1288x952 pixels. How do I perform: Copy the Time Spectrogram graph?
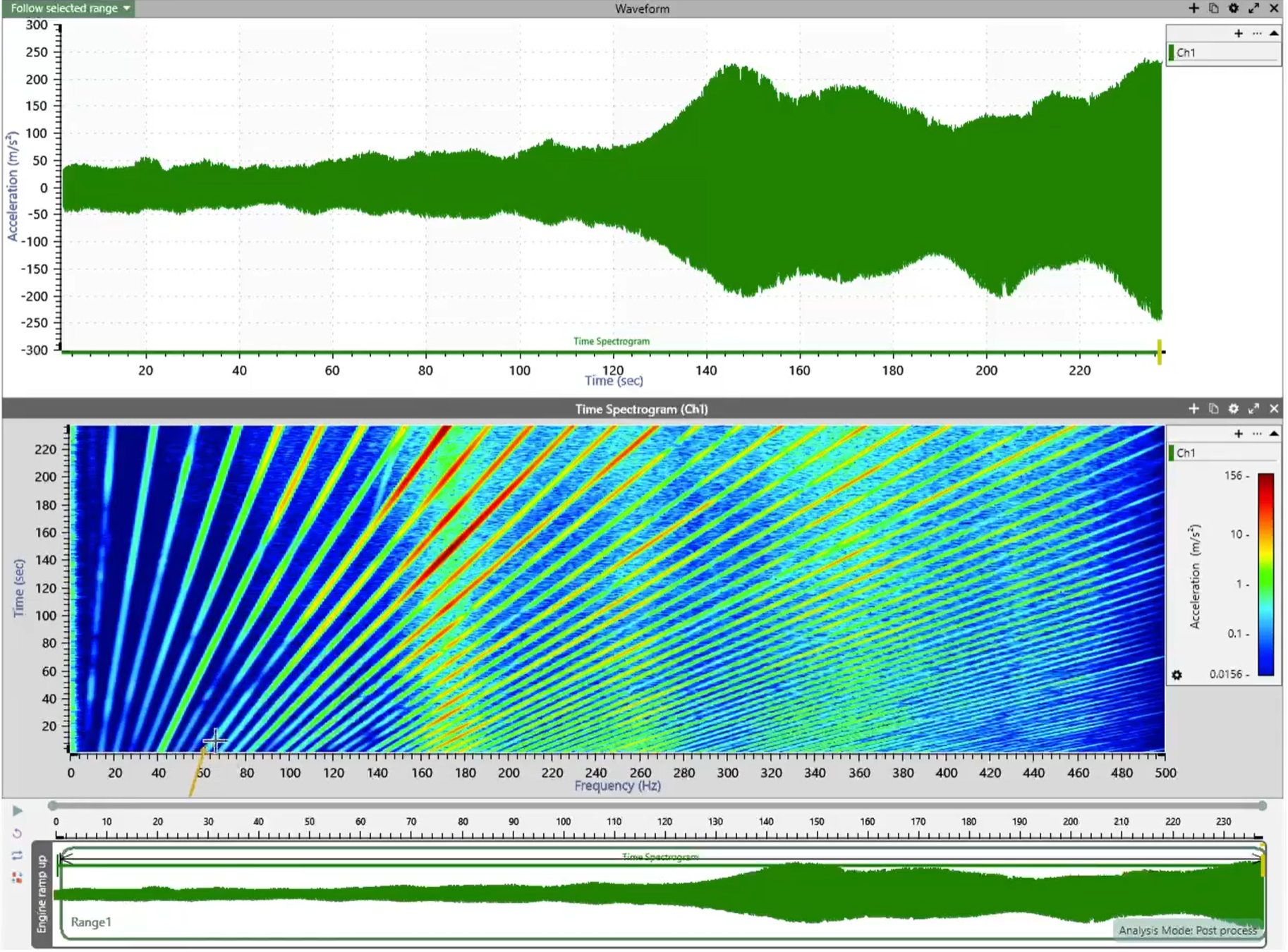point(1213,409)
